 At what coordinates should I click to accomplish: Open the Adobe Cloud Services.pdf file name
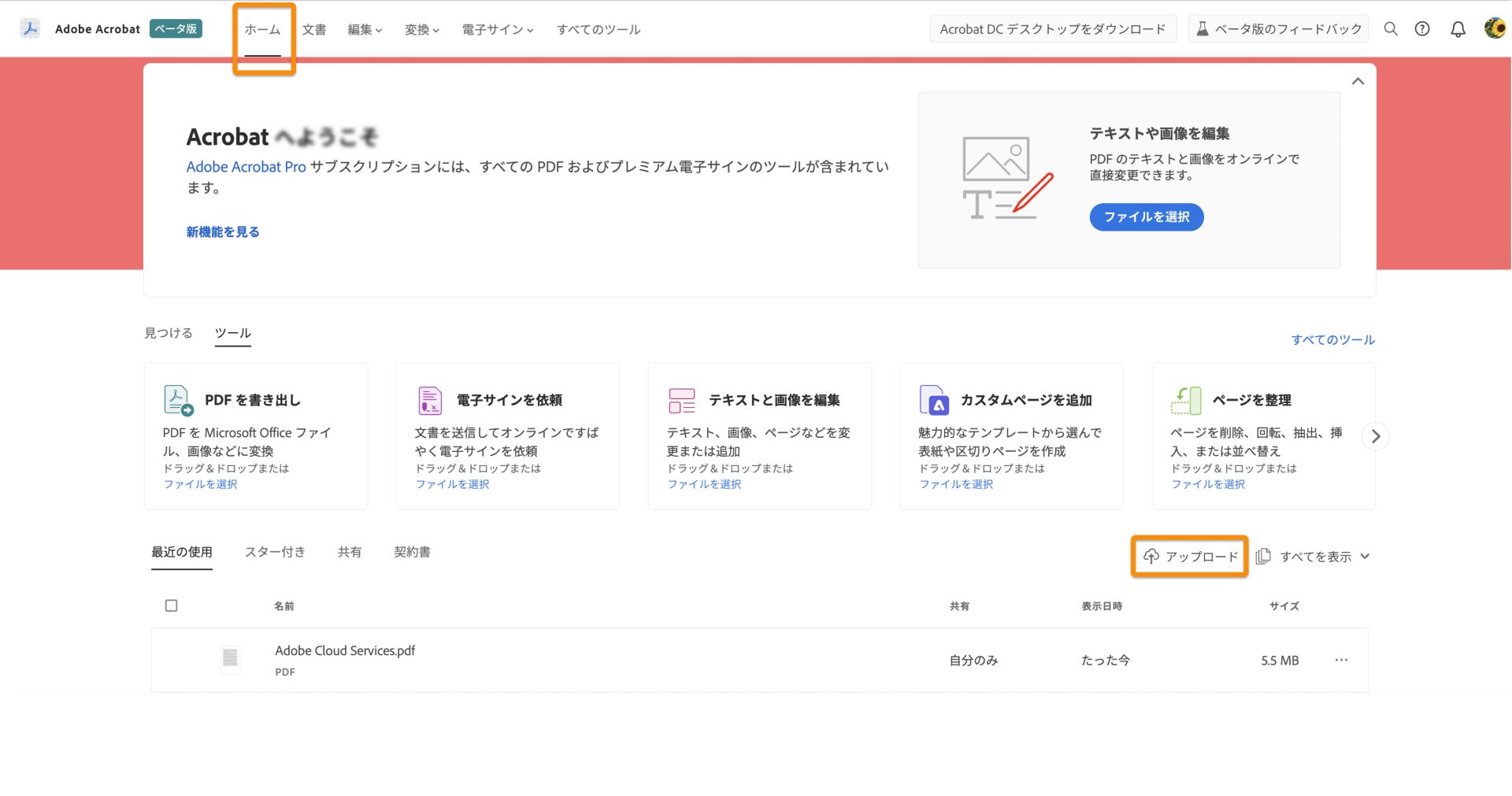(345, 651)
